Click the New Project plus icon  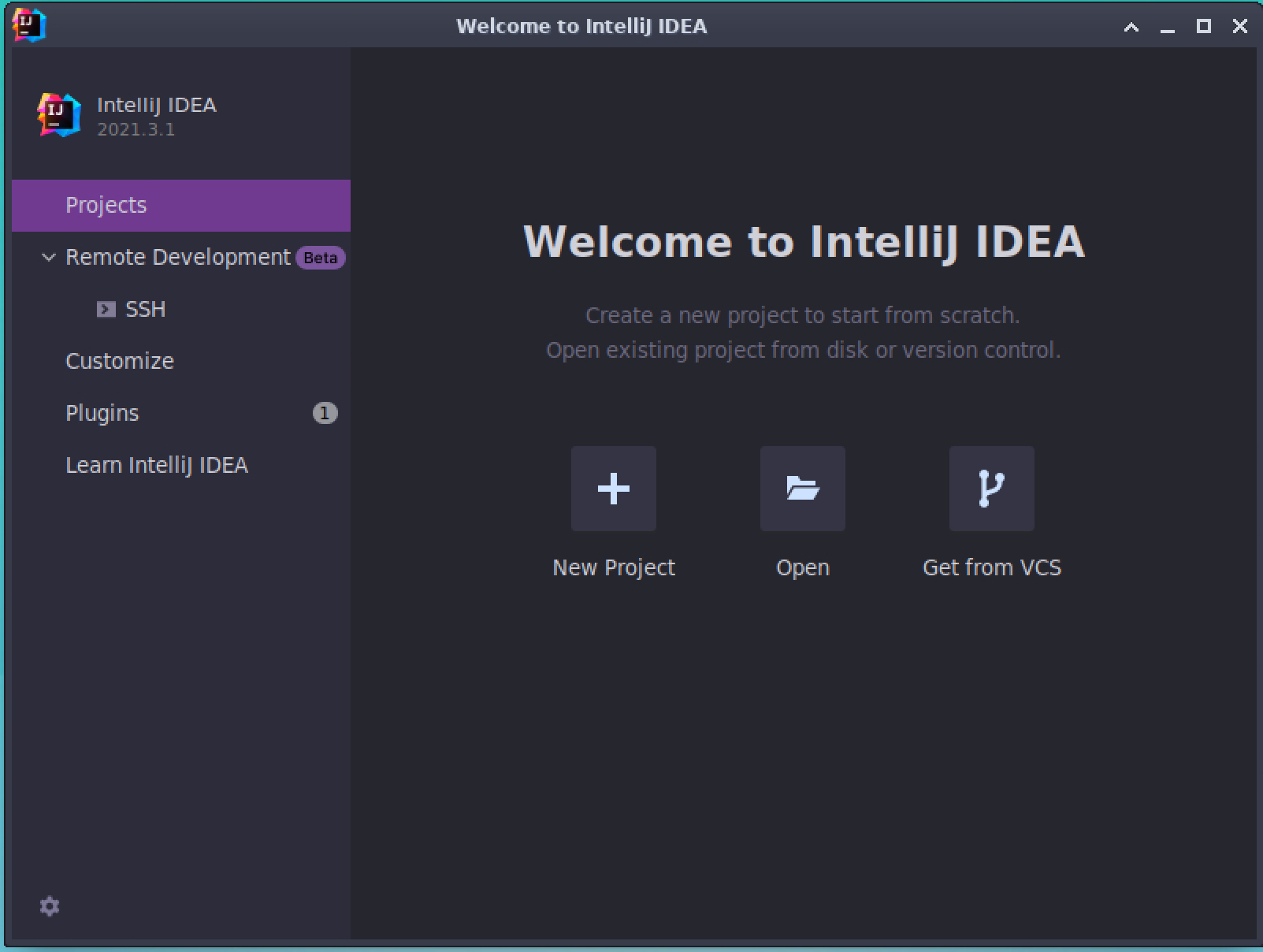tap(614, 489)
